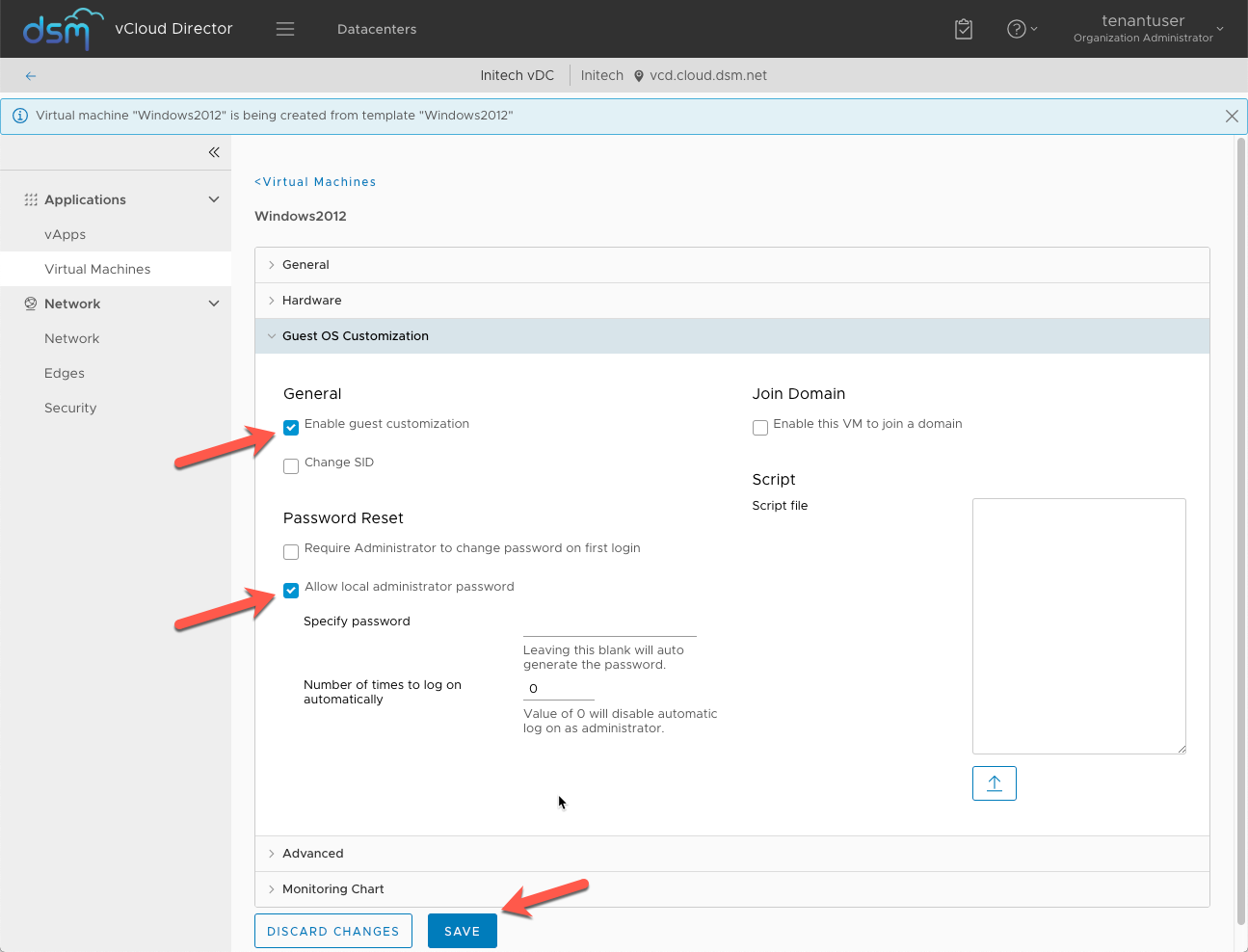The height and width of the screenshot is (952, 1248).
Task: Check Enable this VM to join a domain
Action: tap(760, 428)
